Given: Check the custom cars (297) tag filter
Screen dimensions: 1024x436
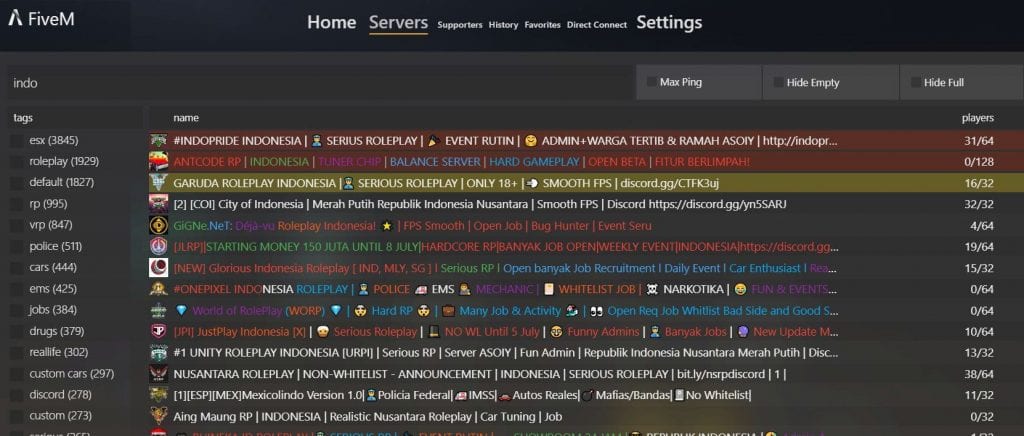Looking at the screenshot, I should [x=16, y=374].
